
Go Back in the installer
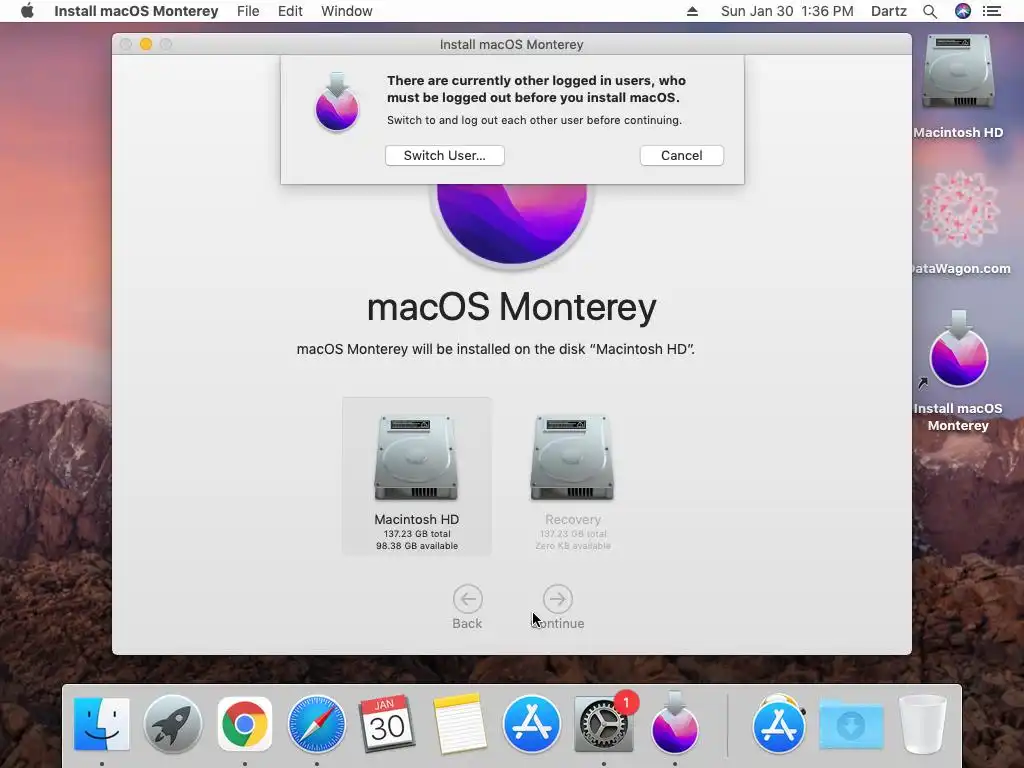(x=467, y=607)
